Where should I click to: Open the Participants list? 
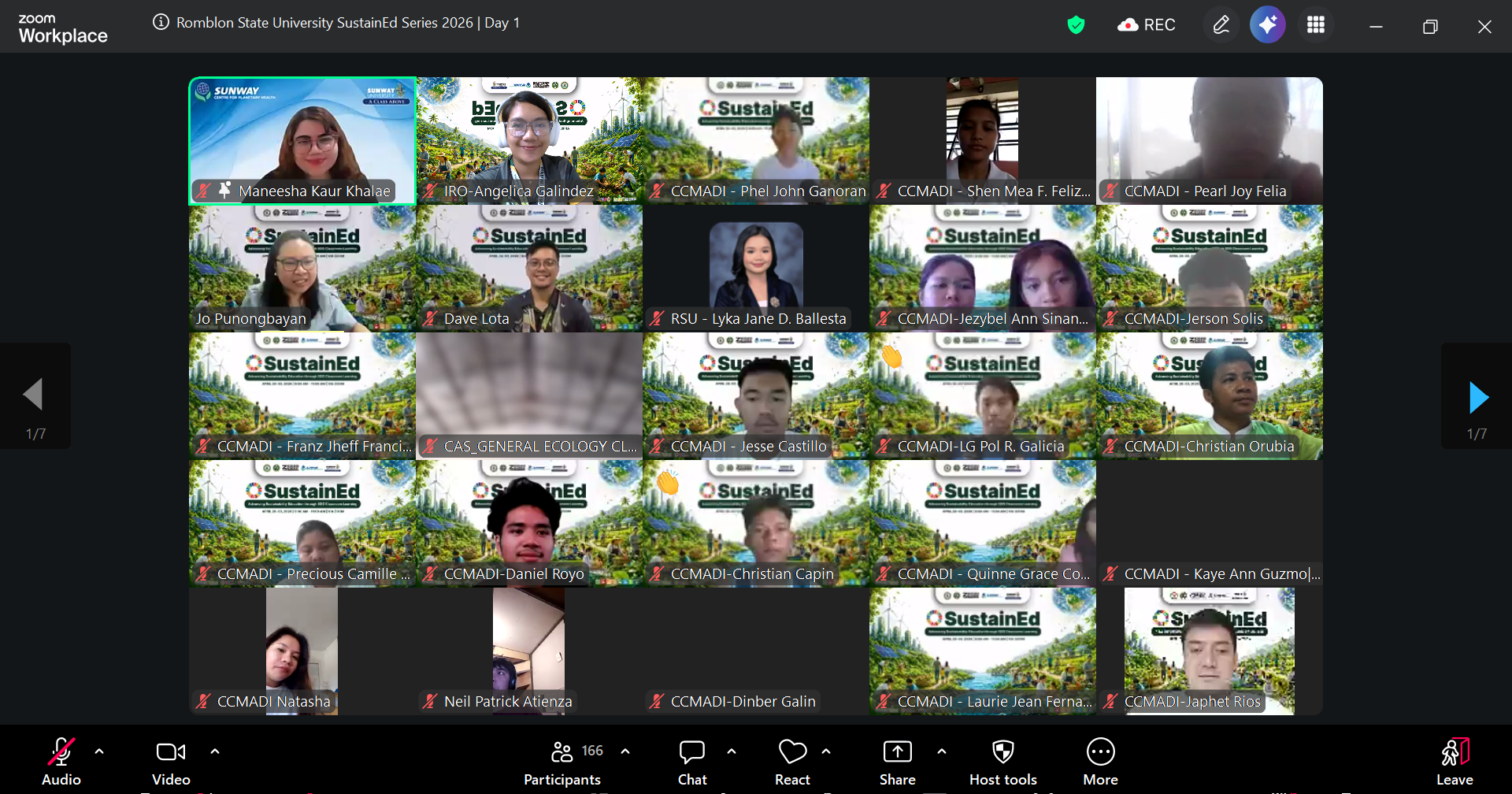562,761
